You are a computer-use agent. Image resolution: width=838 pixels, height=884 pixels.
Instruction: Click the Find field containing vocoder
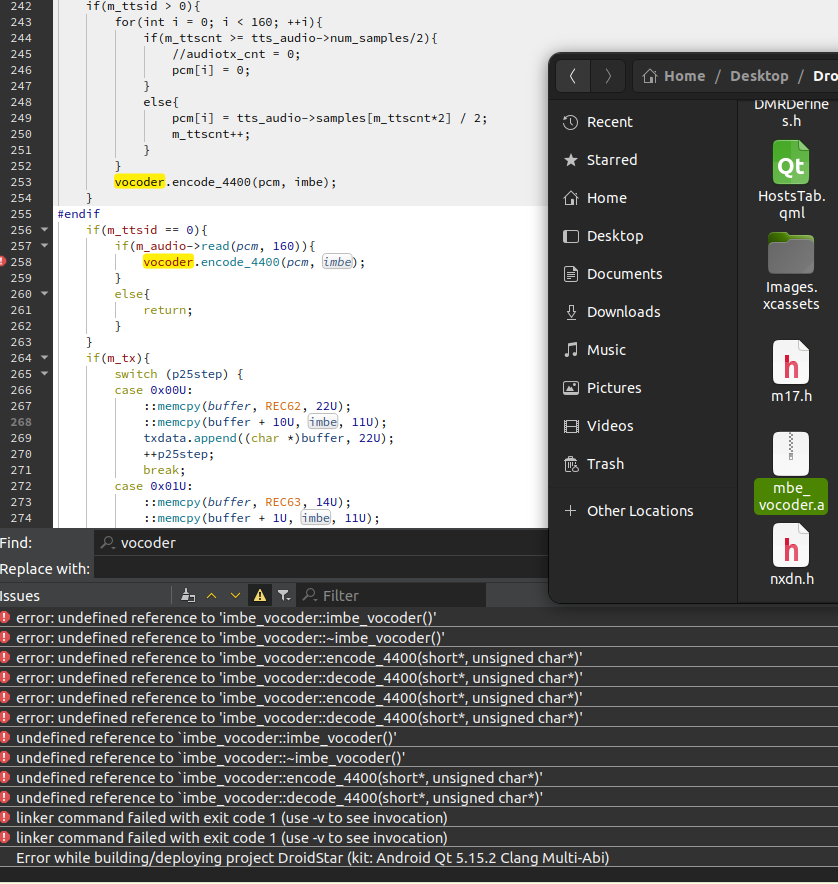click(x=320, y=543)
